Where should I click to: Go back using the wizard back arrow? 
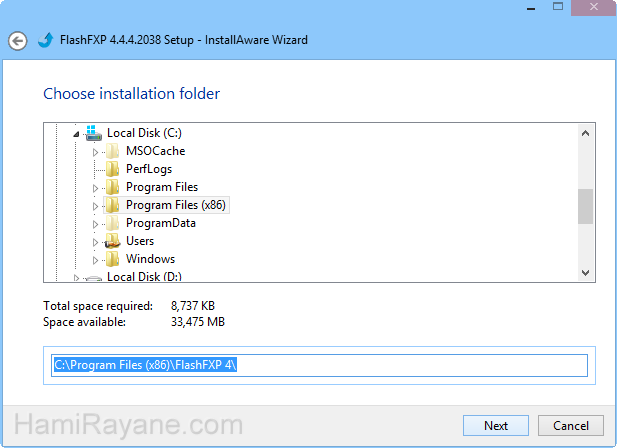click(x=18, y=41)
